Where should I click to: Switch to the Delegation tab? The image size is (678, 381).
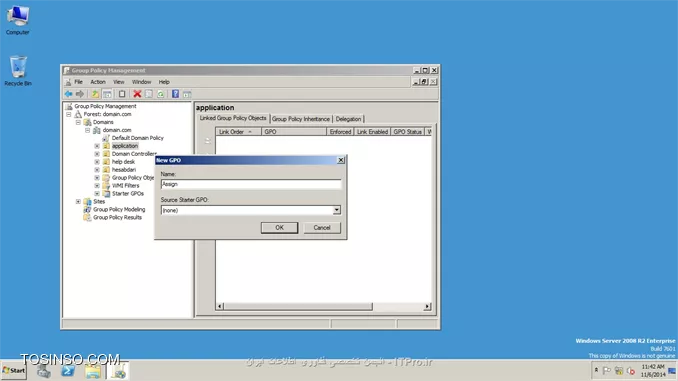point(348,119)
